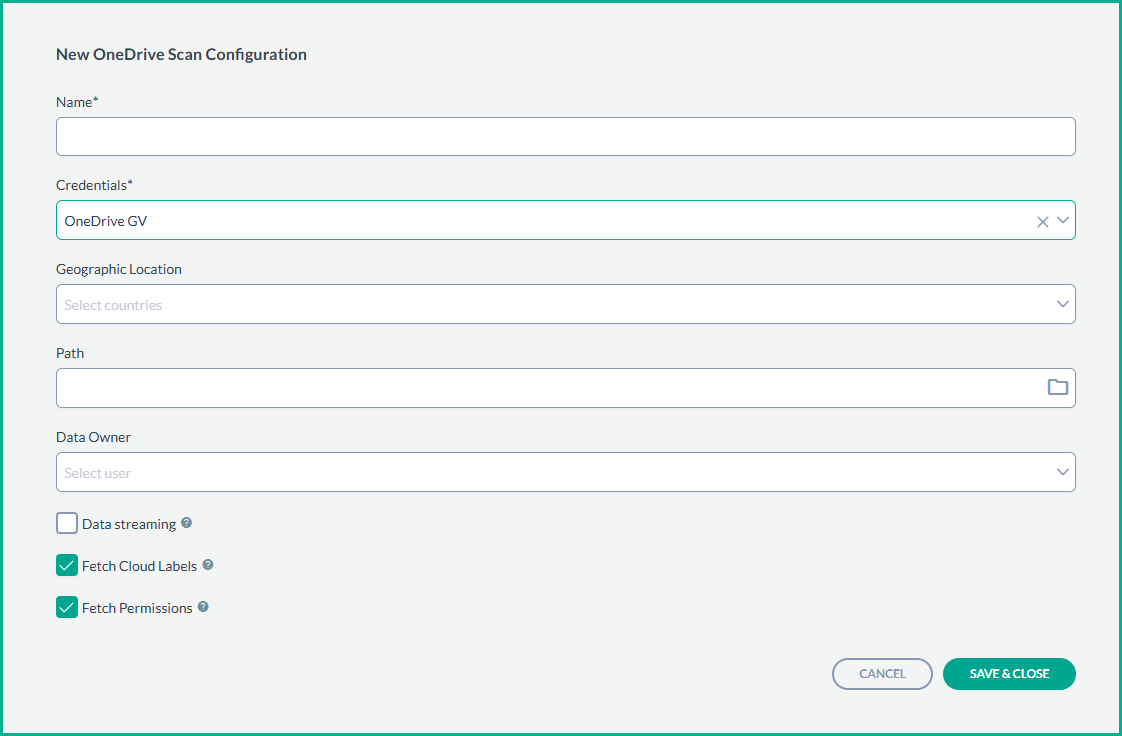1122x736 pixels.
Task: Disable the Fetch Permissions checkbox
Action: (67, 608)
